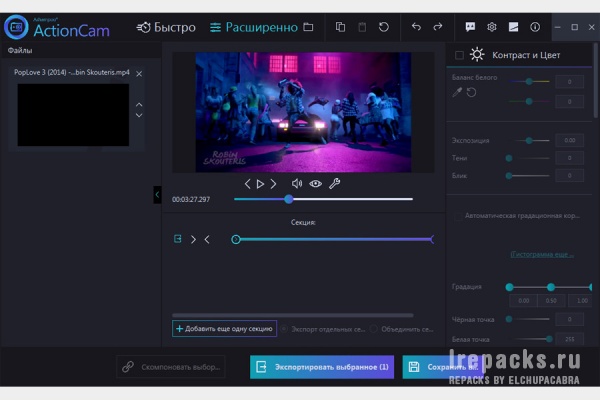Open the feedback chat bubble icon
Viewport: 600px width, 400px height.
pyautogui.click(x=470, y=27)
